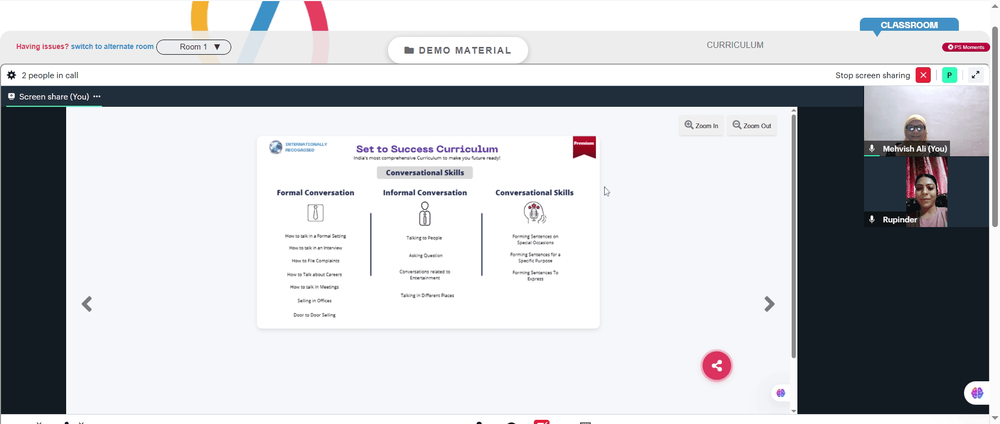Open brain assistant icon at right edge
The image size is (1000, 424).
(977, 393)
